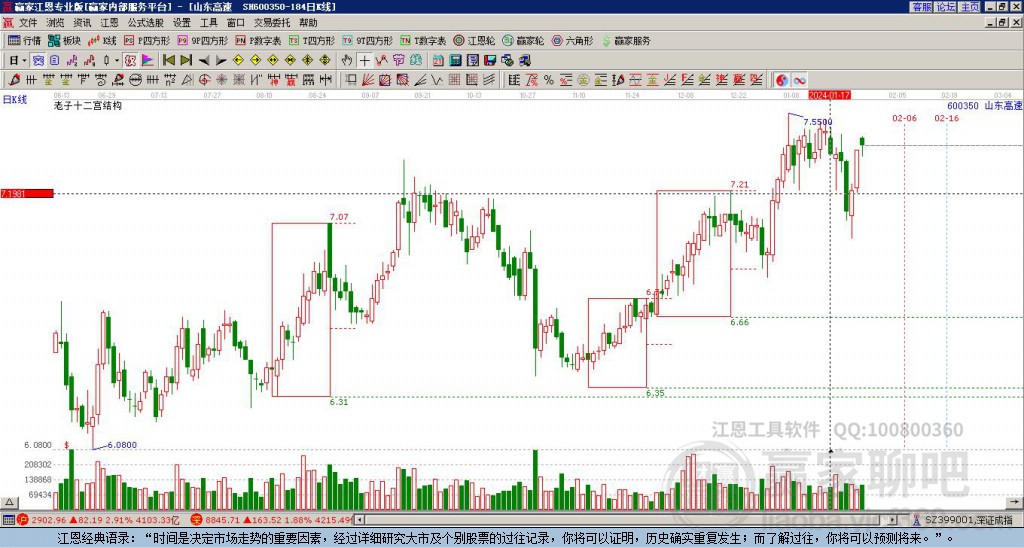Click the networked computers icon

(524, 61)
